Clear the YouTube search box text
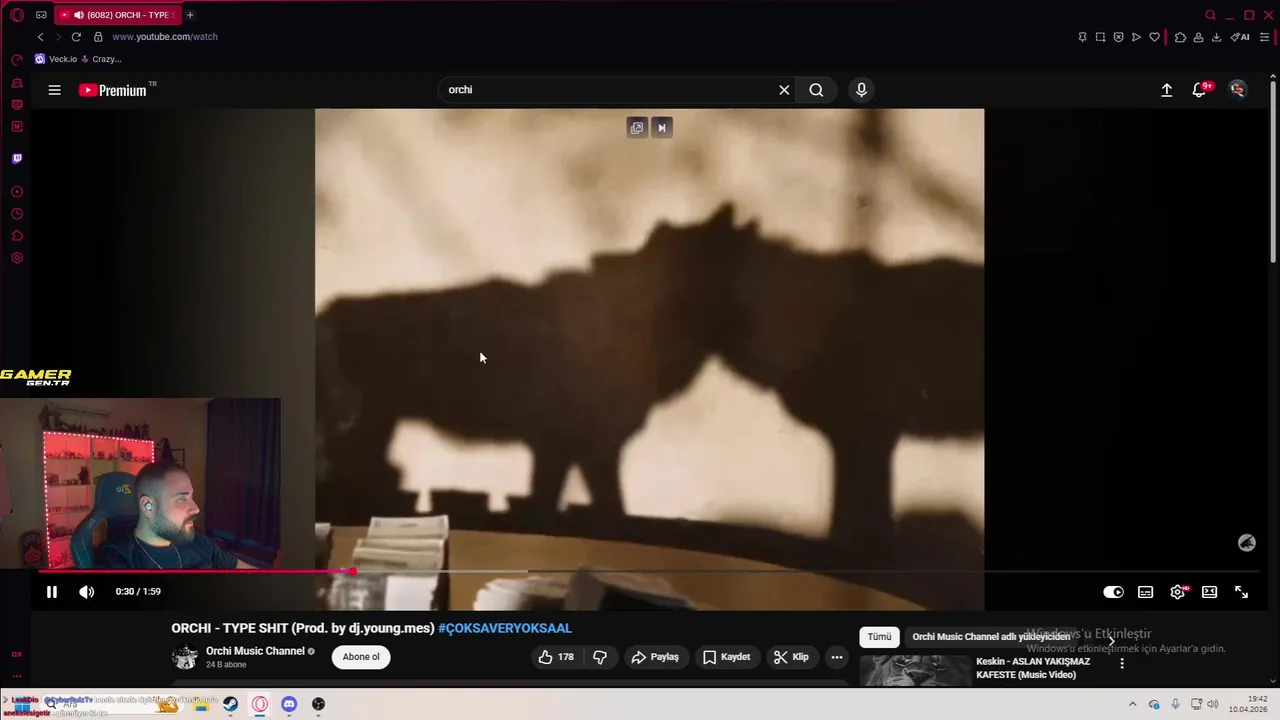The height and width of the screenshot is (720, 1280). pyautogui.click(x=784, y=90)
